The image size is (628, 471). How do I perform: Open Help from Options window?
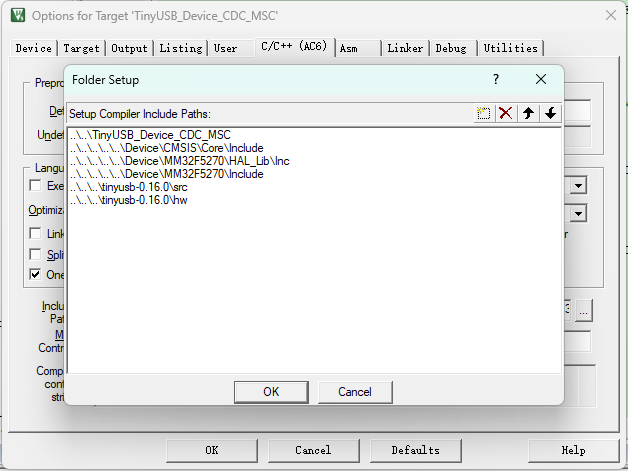tap(574, 451)
